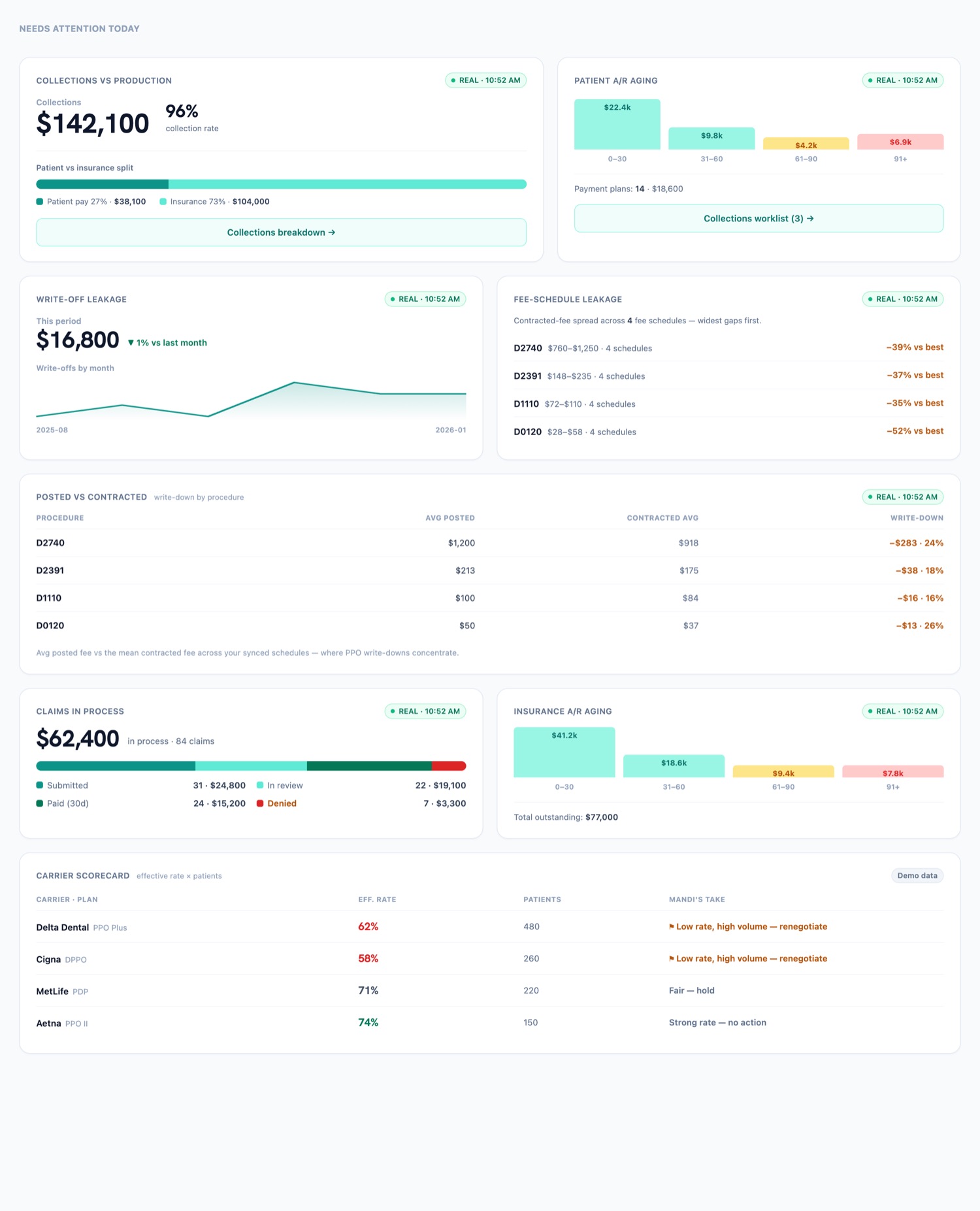Screen dimensions: 980x1211
Task: Click the Write-Down column header
Action: pyautogui.click(x=917, y=518)
